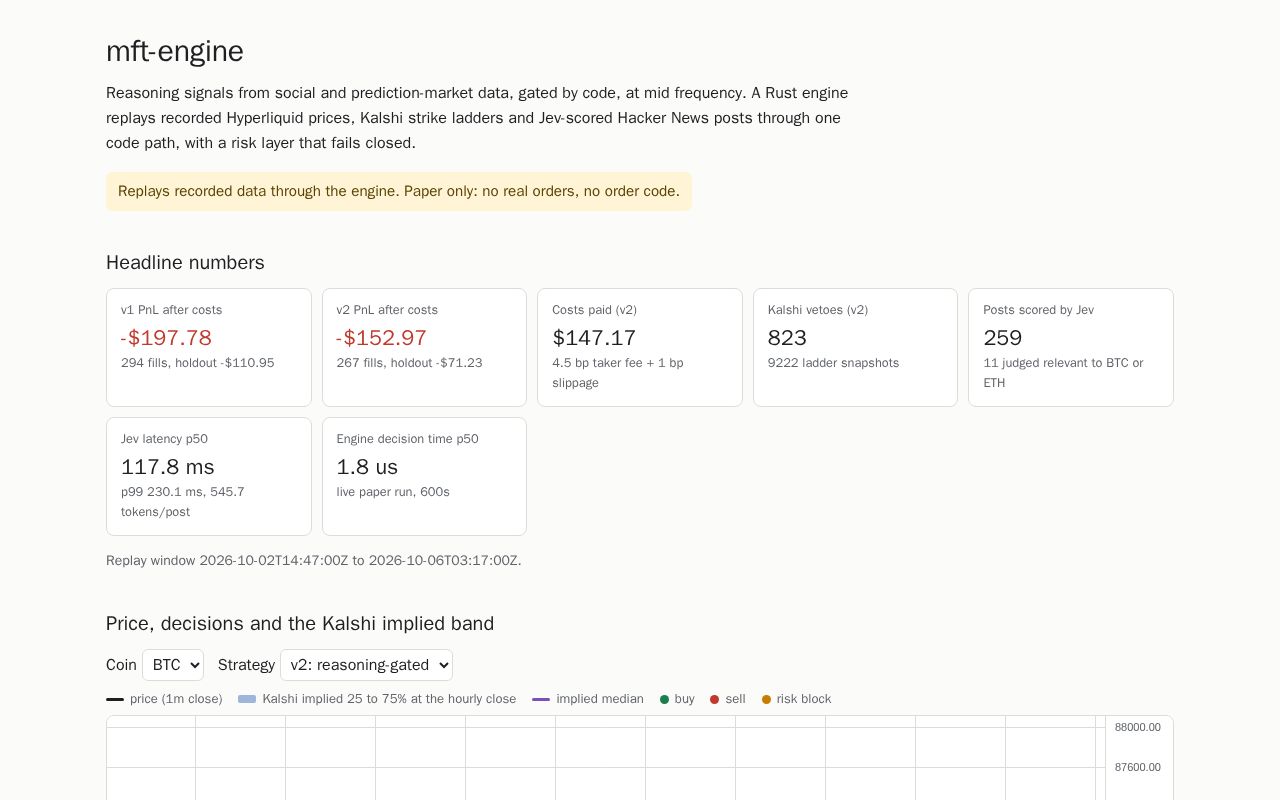Click the purple implied median legend swatch
The height and width of the screenshot is (800, 1280).
[x=541, y=699]
